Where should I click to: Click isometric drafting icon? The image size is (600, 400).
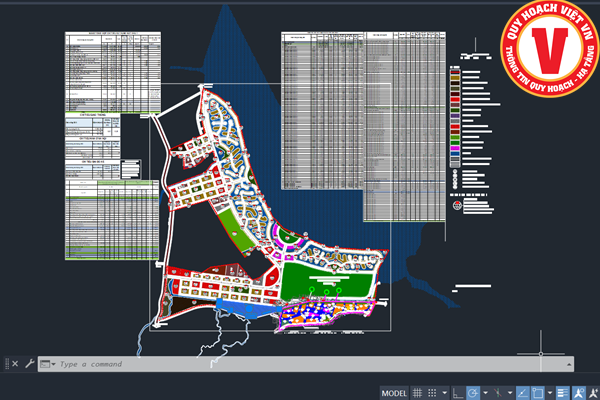(497, 392)
